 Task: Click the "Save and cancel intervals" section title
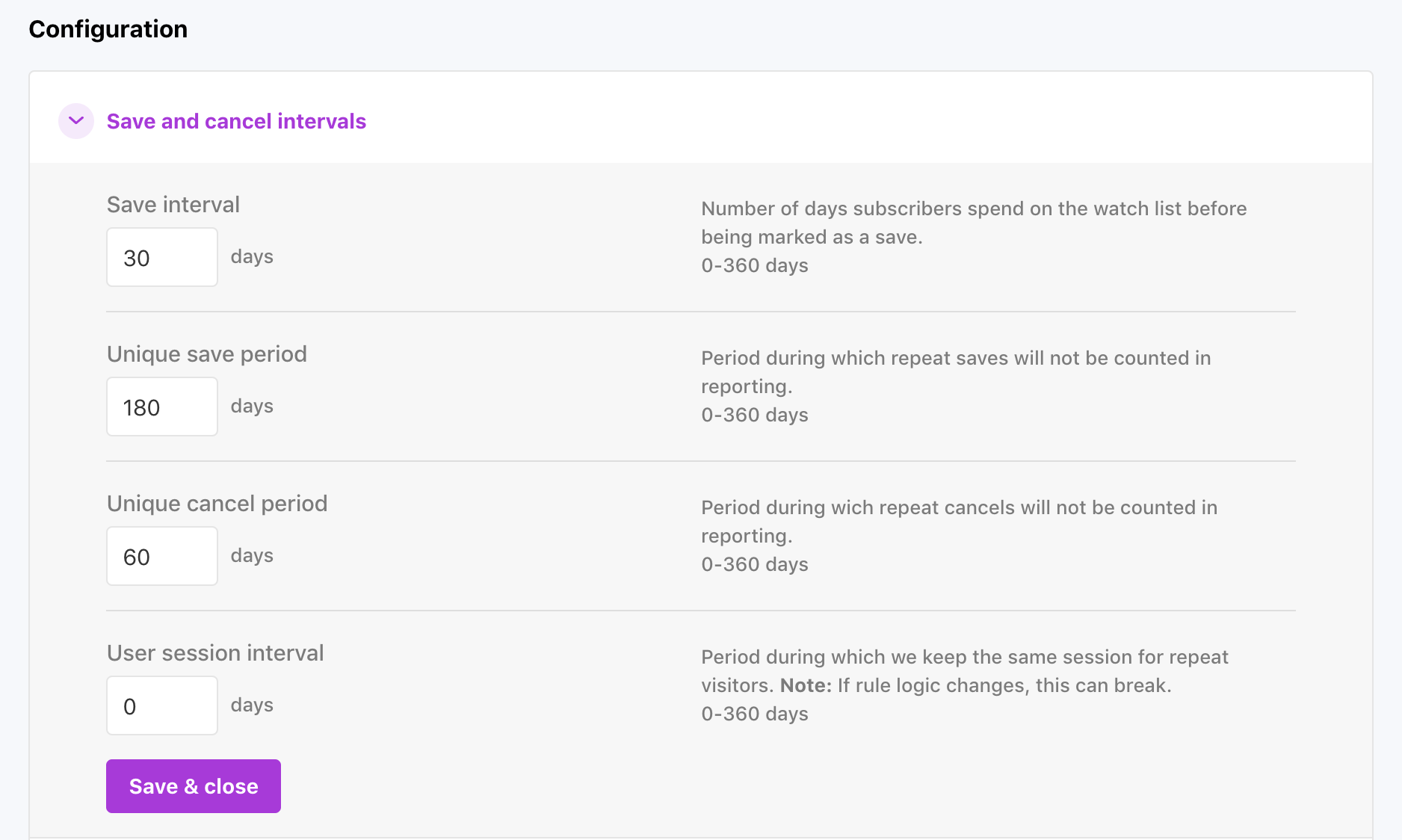[x=236, y=121]
